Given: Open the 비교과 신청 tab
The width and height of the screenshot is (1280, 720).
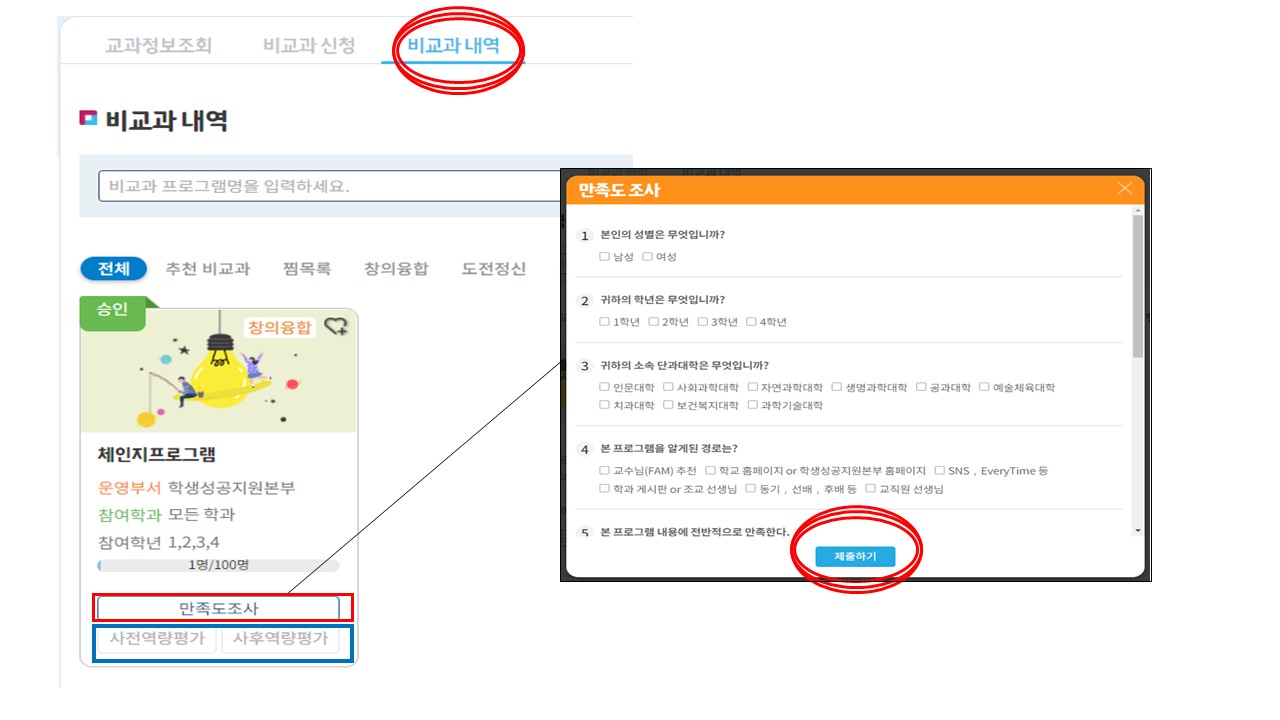Looking at the screenshot, I should pos(309,45).
